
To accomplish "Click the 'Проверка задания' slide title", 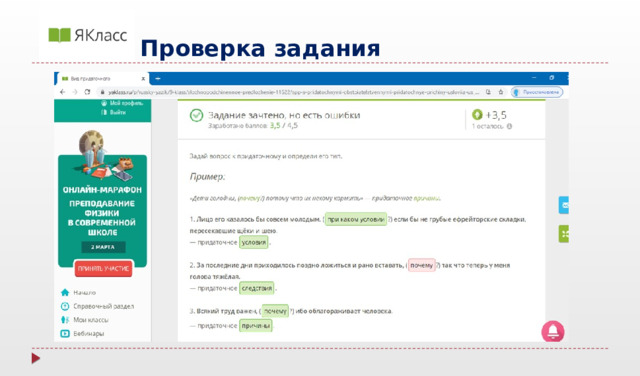I will point(260,48).
